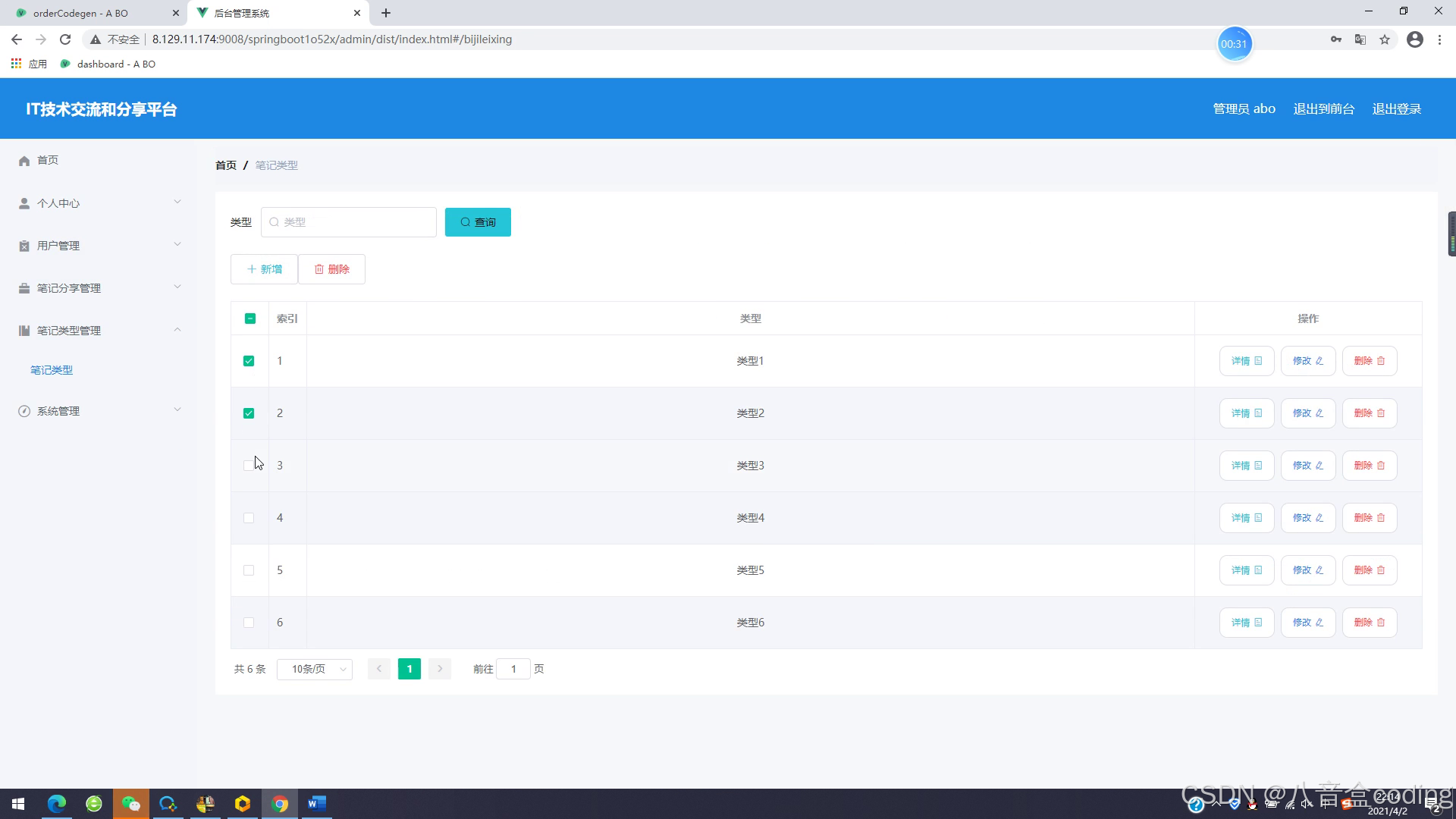Delete the 类型5 row
The width and height of the screenshot is (1456, 819).
click(1370, 570)
